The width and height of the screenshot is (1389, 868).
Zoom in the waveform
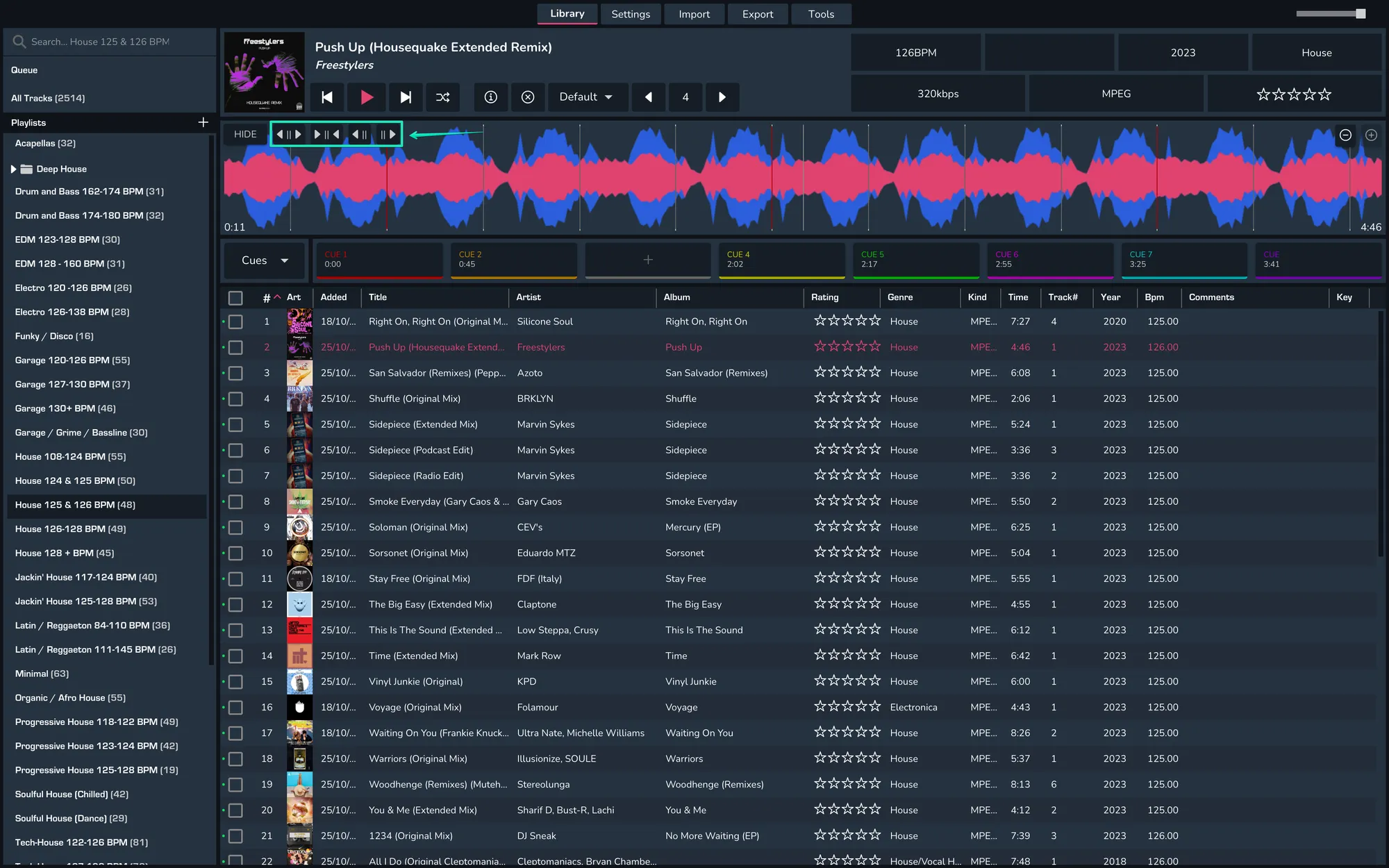pyautogui.click(x=1371, y=135)
